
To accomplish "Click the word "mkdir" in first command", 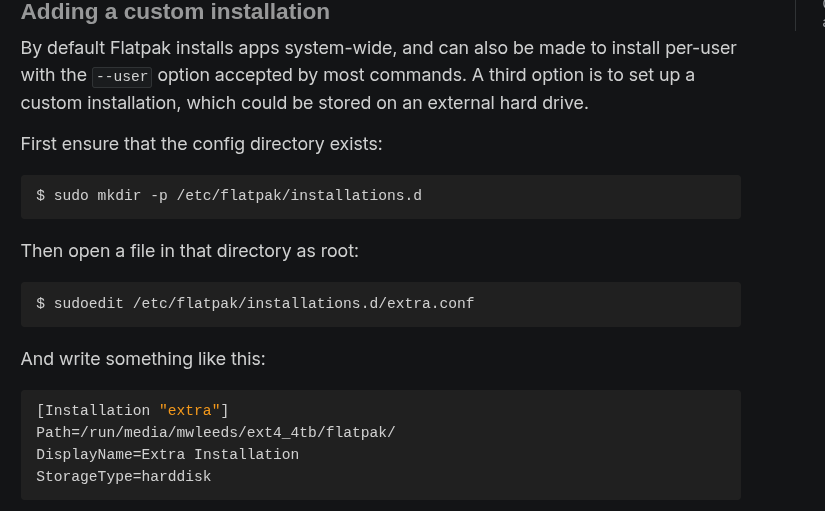I will coord(119,196).
